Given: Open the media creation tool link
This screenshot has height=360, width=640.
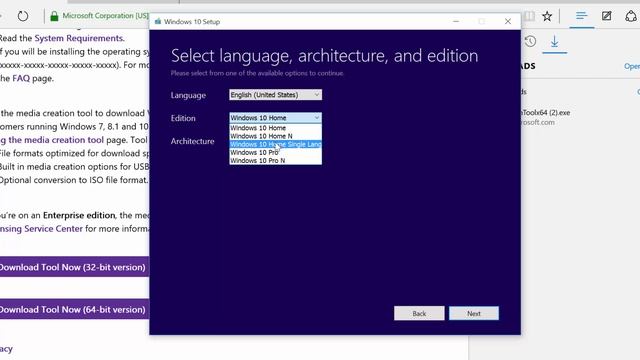Looking at the screenshot, I should pos(52,140).
